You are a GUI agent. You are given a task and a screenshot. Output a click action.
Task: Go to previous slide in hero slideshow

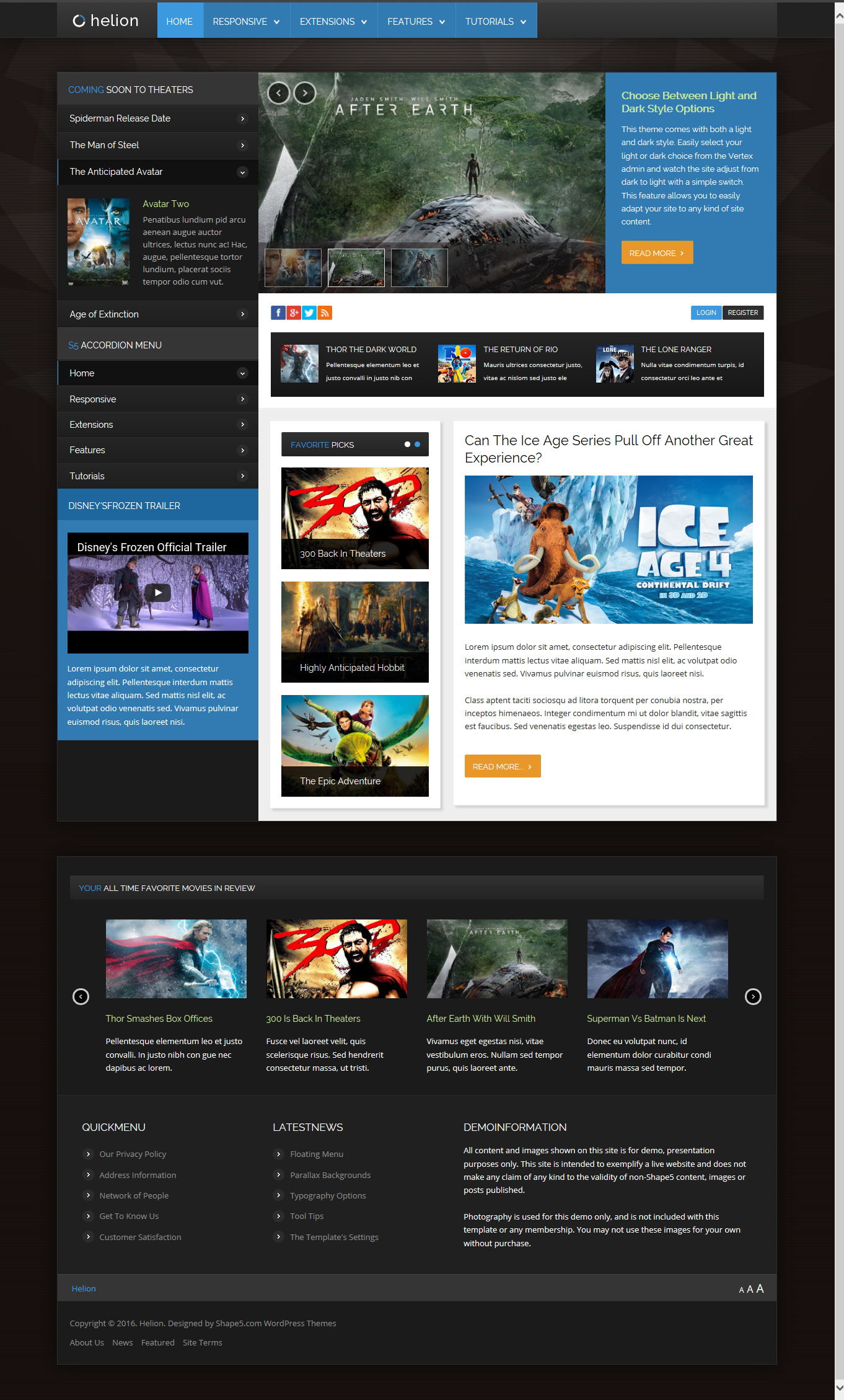pos(279,93)
